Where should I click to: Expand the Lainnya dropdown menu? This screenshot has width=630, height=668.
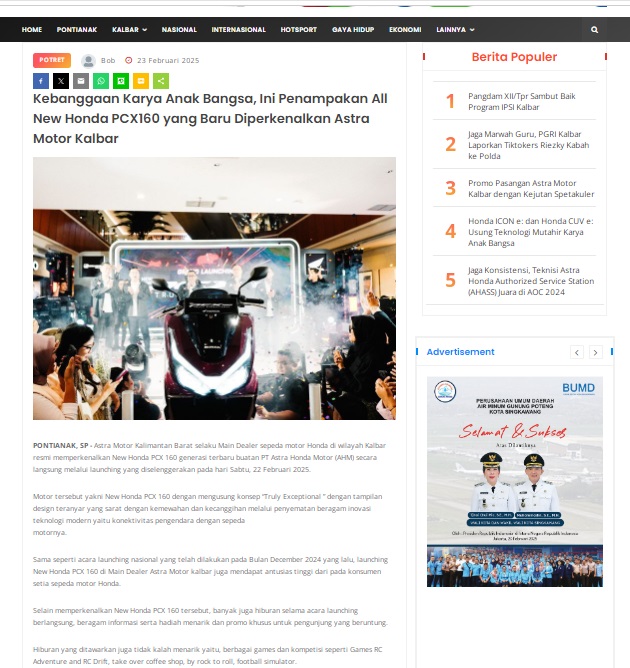pos(455,29)
